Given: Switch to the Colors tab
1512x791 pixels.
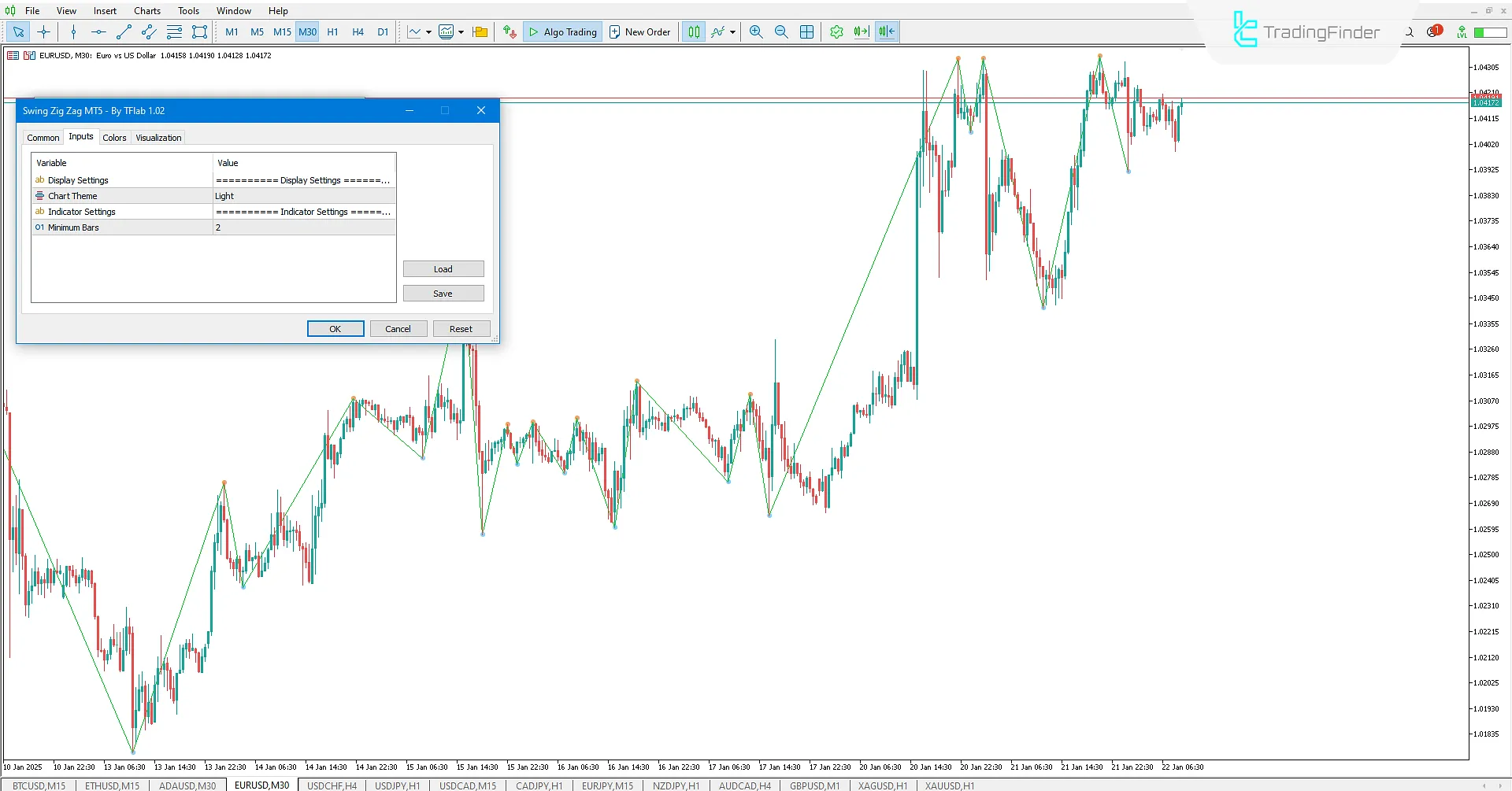Looking at the screenshot, I should point(114,137).
